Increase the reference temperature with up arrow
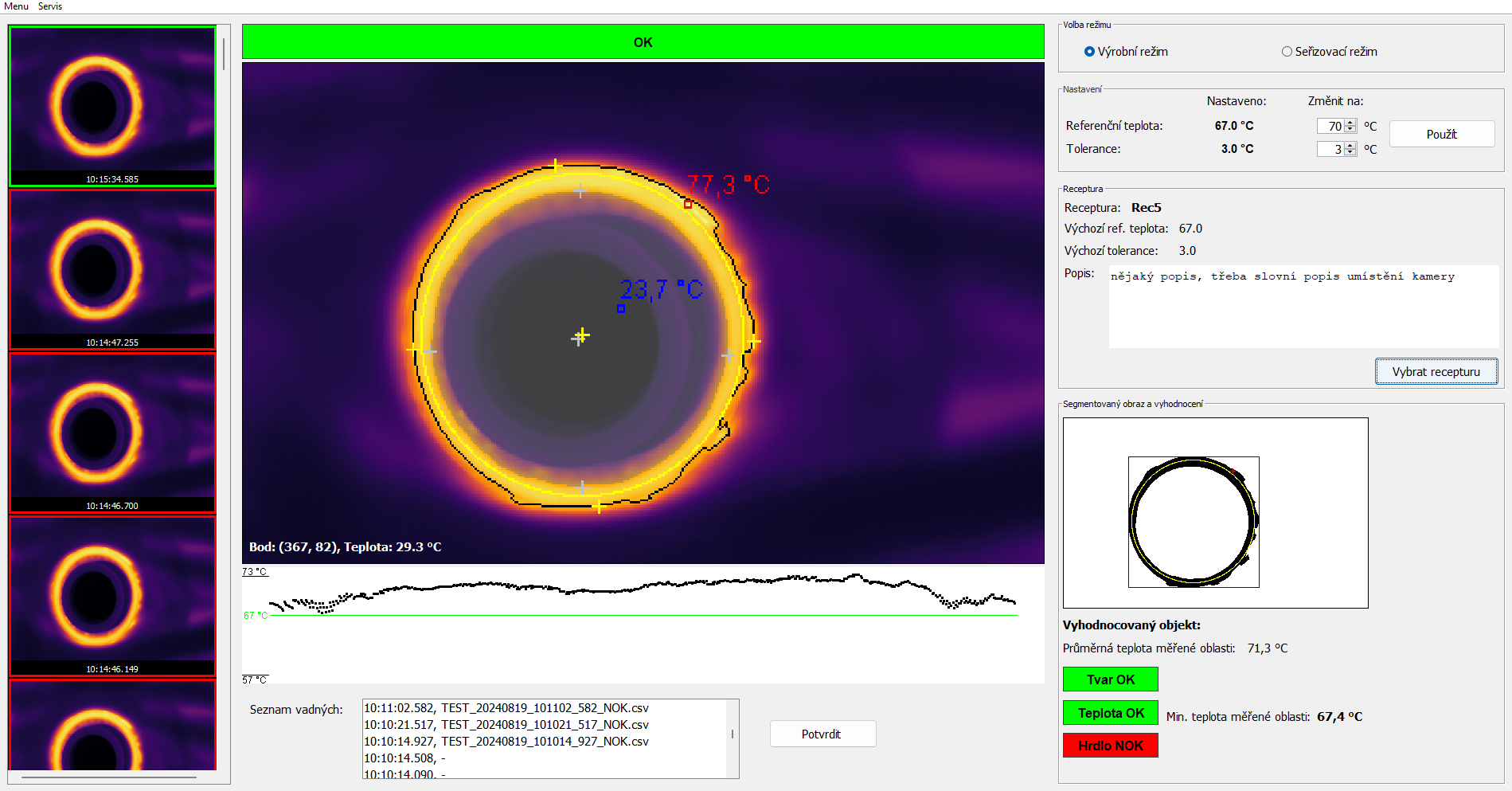Image resolution: width=1512 pixels, height=791 pixels. [x=1350, y=123]
